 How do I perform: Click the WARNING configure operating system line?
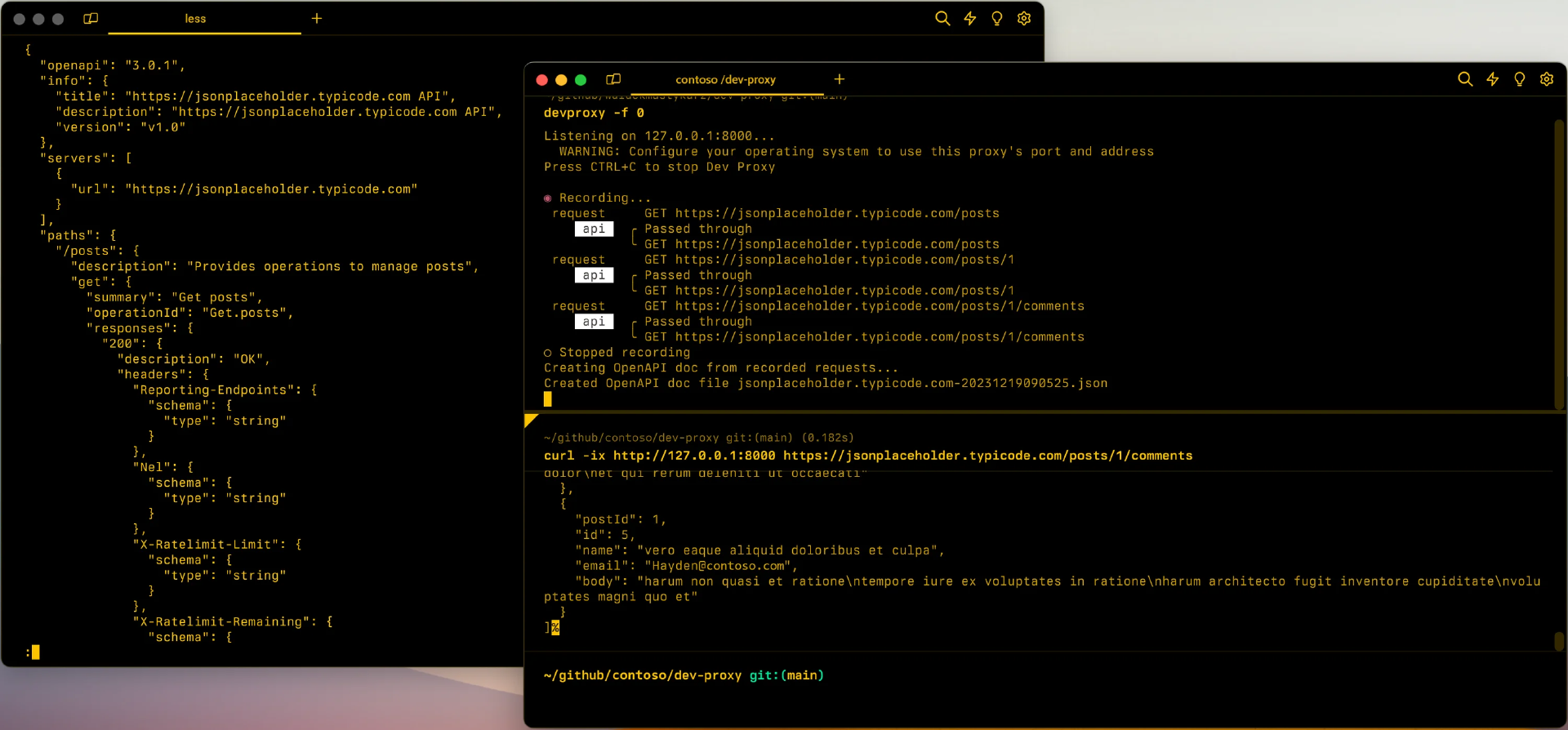click(x=857, y=152)
